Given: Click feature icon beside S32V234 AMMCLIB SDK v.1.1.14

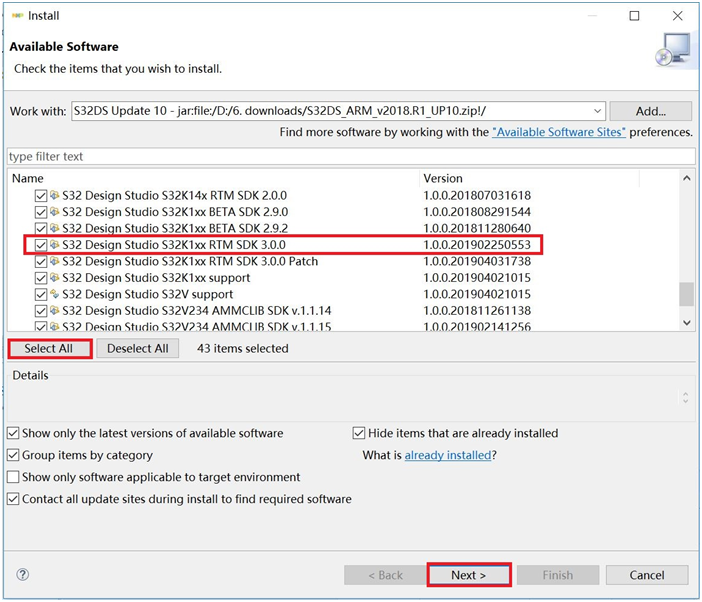Looking at the screenshot, I should (x=54, y=311).
